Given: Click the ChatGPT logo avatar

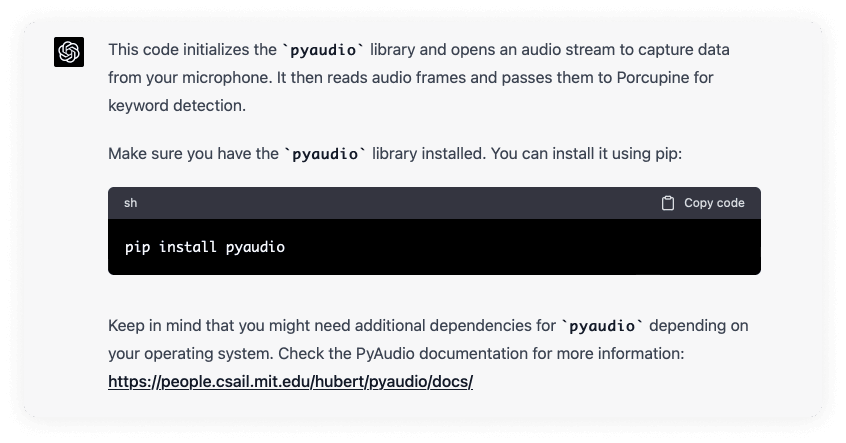Looking at the screenshot, I should coord(69,52).
